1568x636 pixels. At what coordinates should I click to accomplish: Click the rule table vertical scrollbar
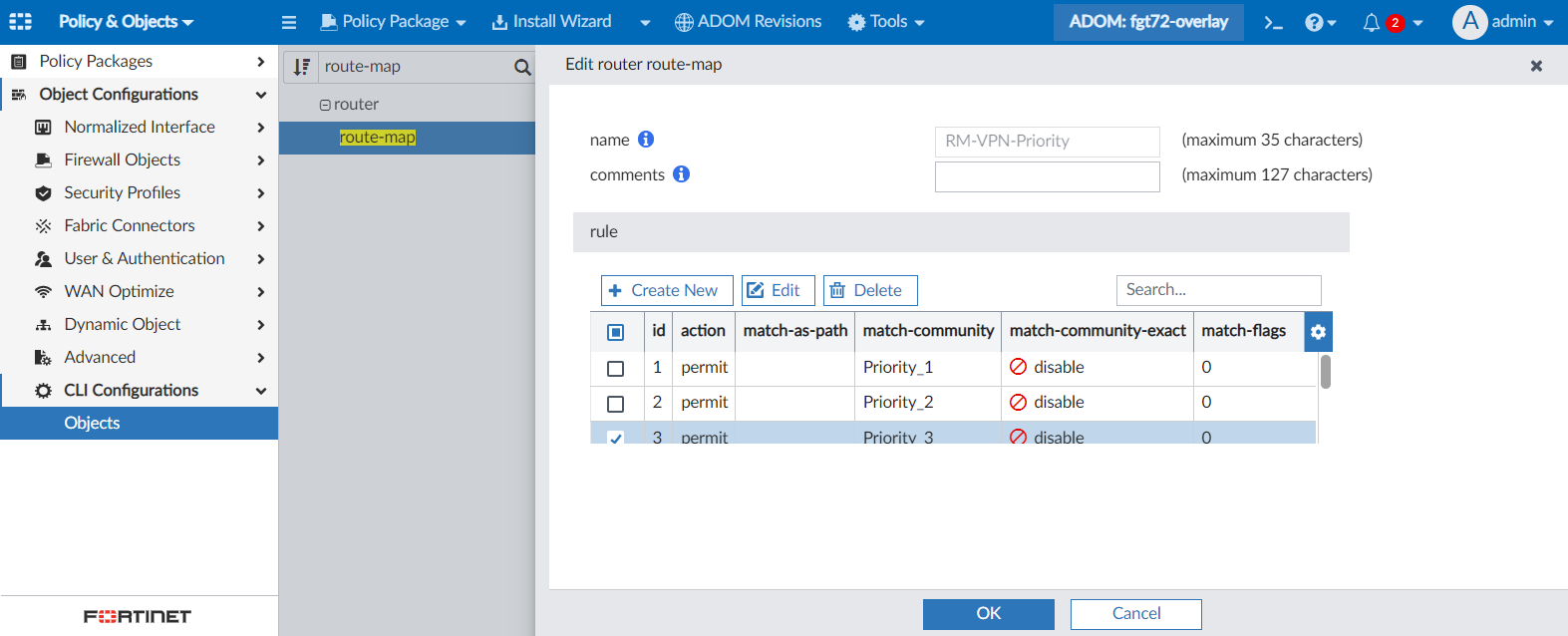click(1325, 372)
